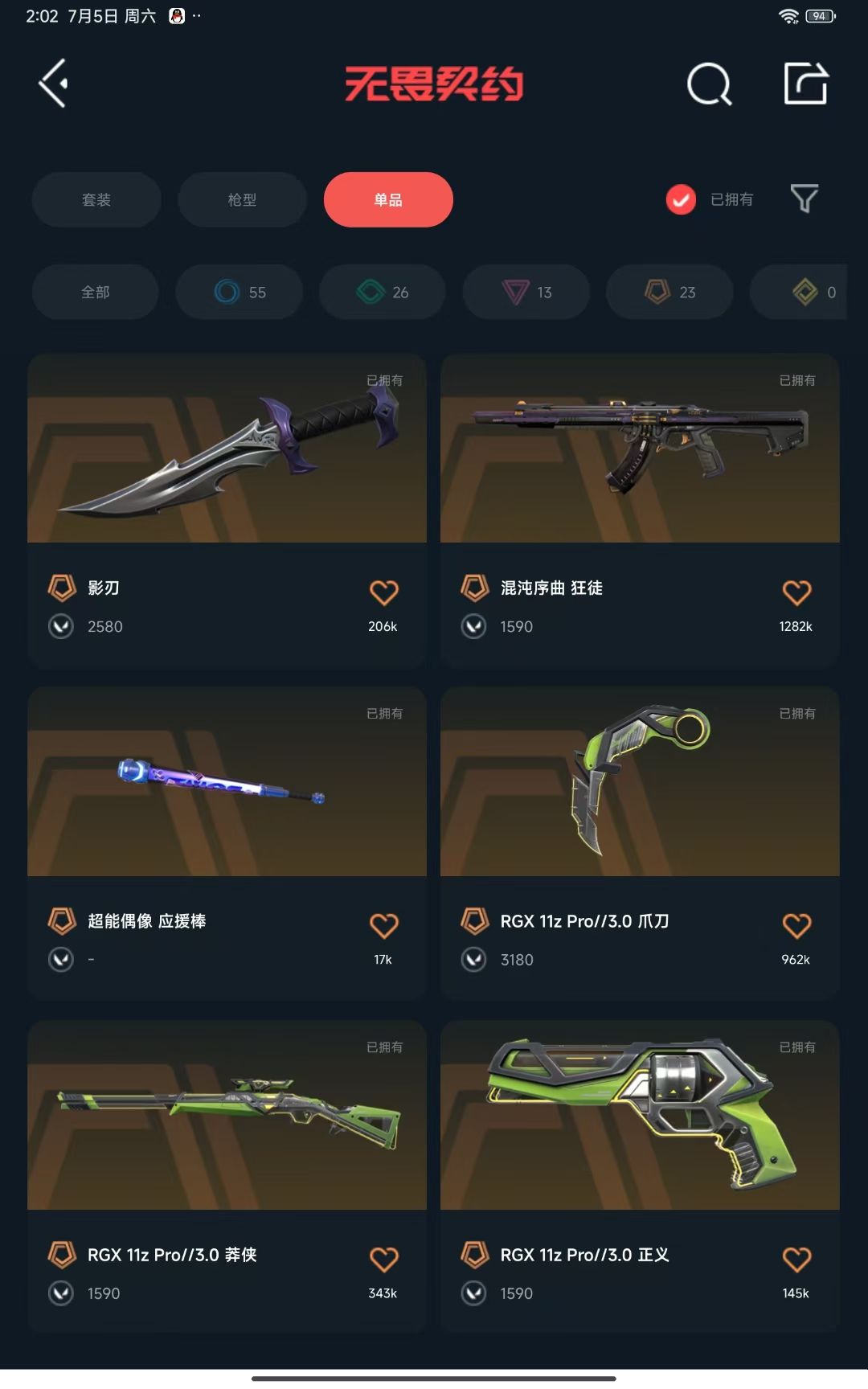Like the 影刃 knife with heart icon
The image size is (868, 1389).
point(383,592)
